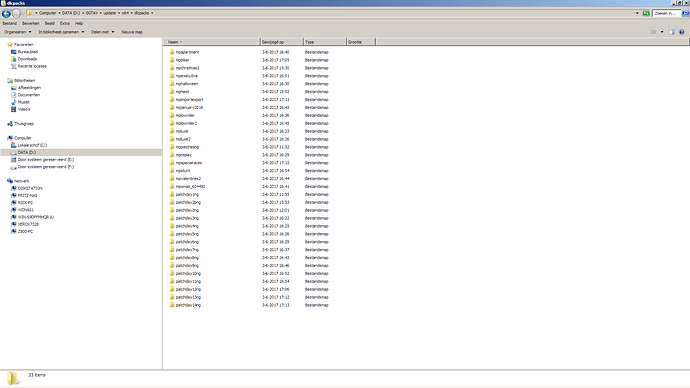Select Bibliotheken in the navigation pane
The height and width of the screenshot is (388, 690).
coord(24,81)
